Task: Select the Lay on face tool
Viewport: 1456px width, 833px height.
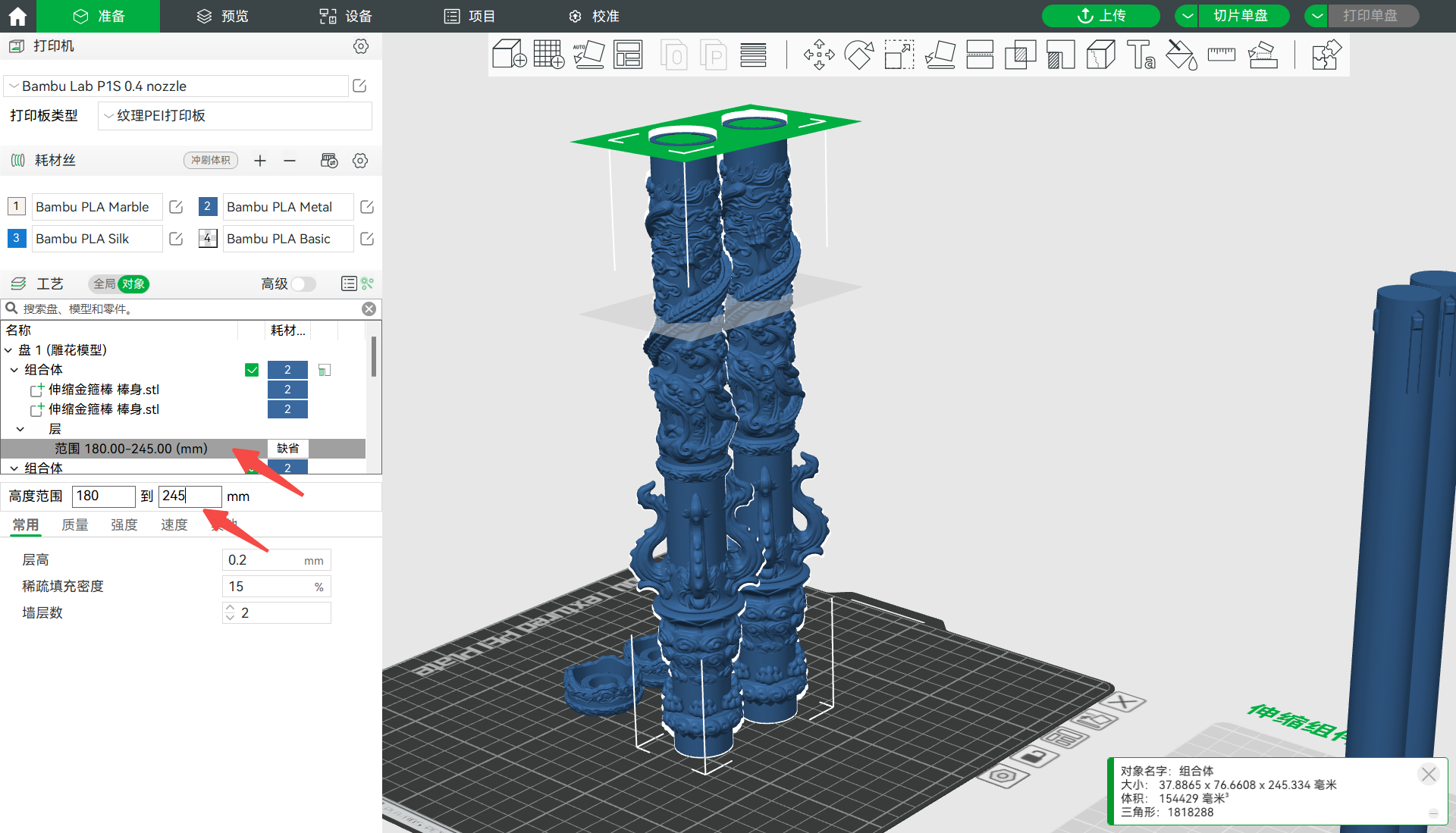Action: [940, 55]
